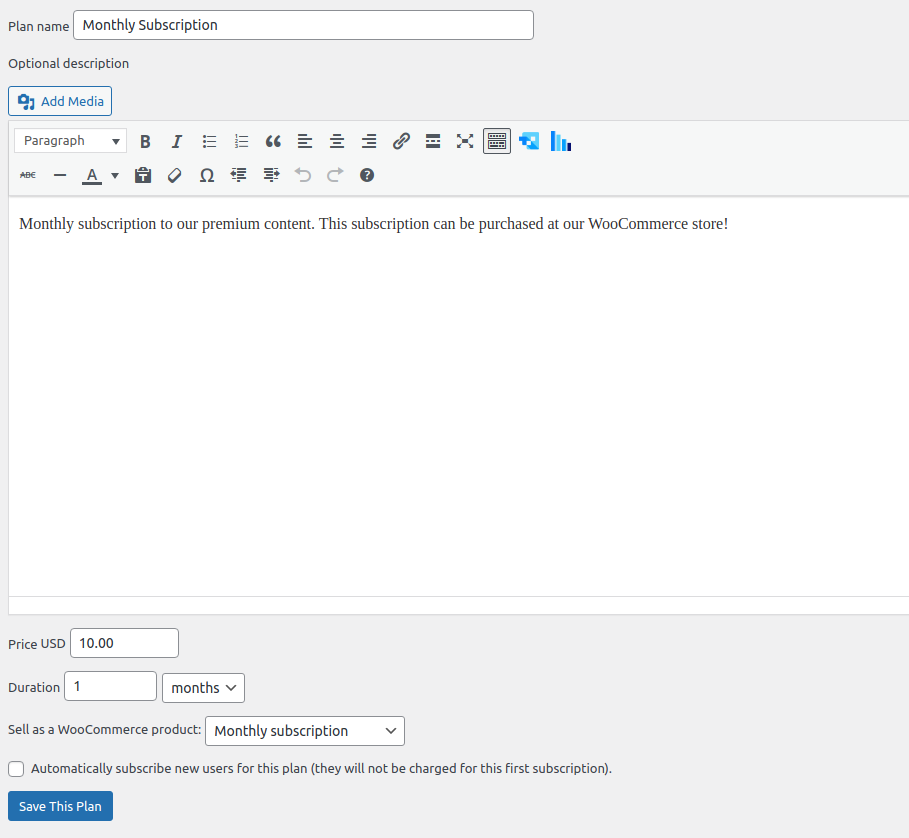Open keyboard shortcuts help
The height and width of the screenshot is (838, 909).
pyautogui.click(x=367, y=175)
